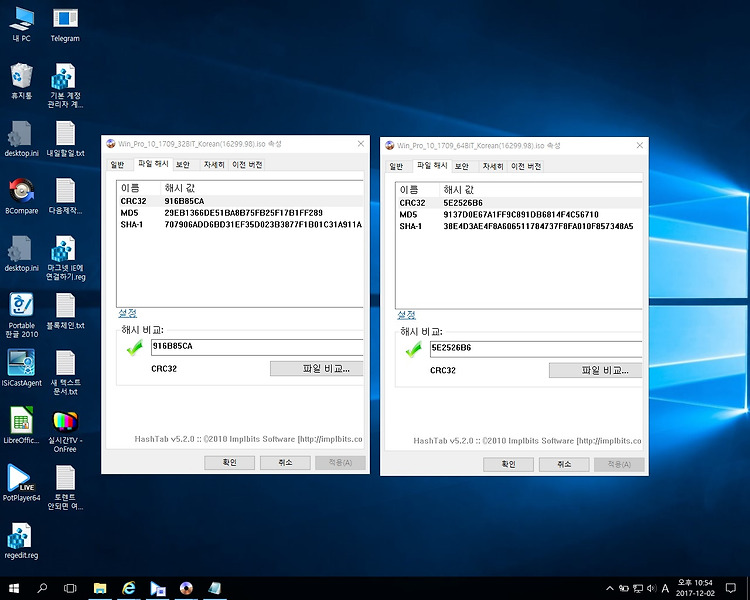Image resolution: width=750 pixels, height=600 pixels.
Task: Open the BCompare desktop shortcut
Action: [22, 196]
